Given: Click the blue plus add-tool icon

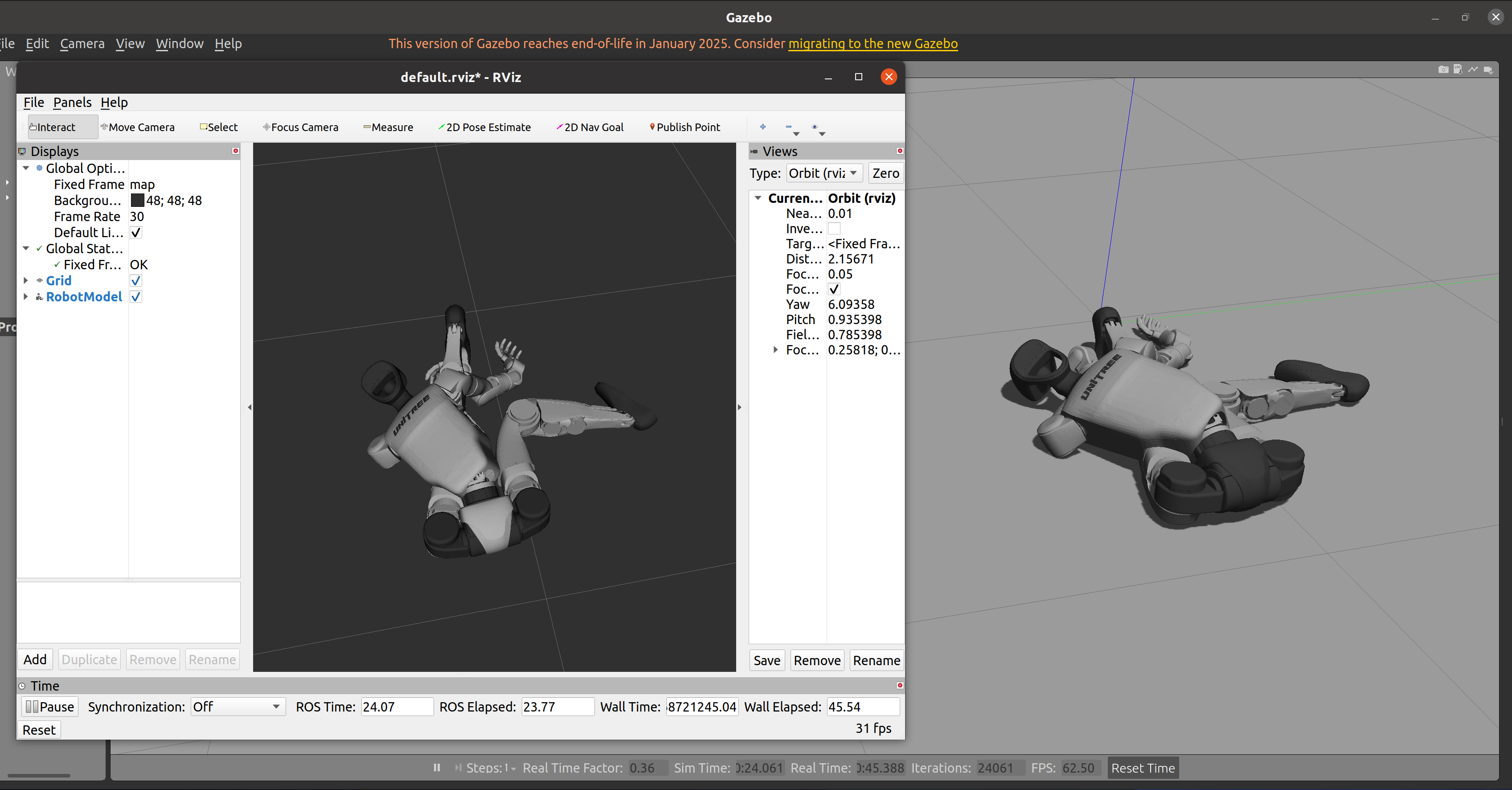Looking at the screenshot, I should point(762,127).
